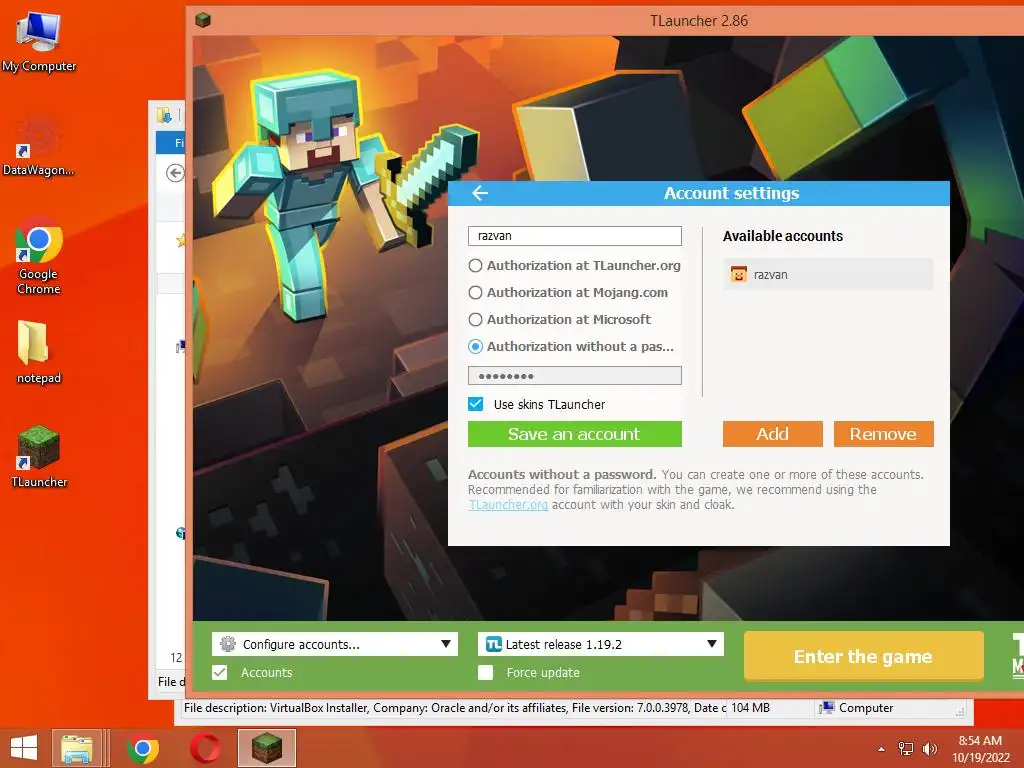
Task: Open File Explorer from taskbar
Action: (76, 748)
